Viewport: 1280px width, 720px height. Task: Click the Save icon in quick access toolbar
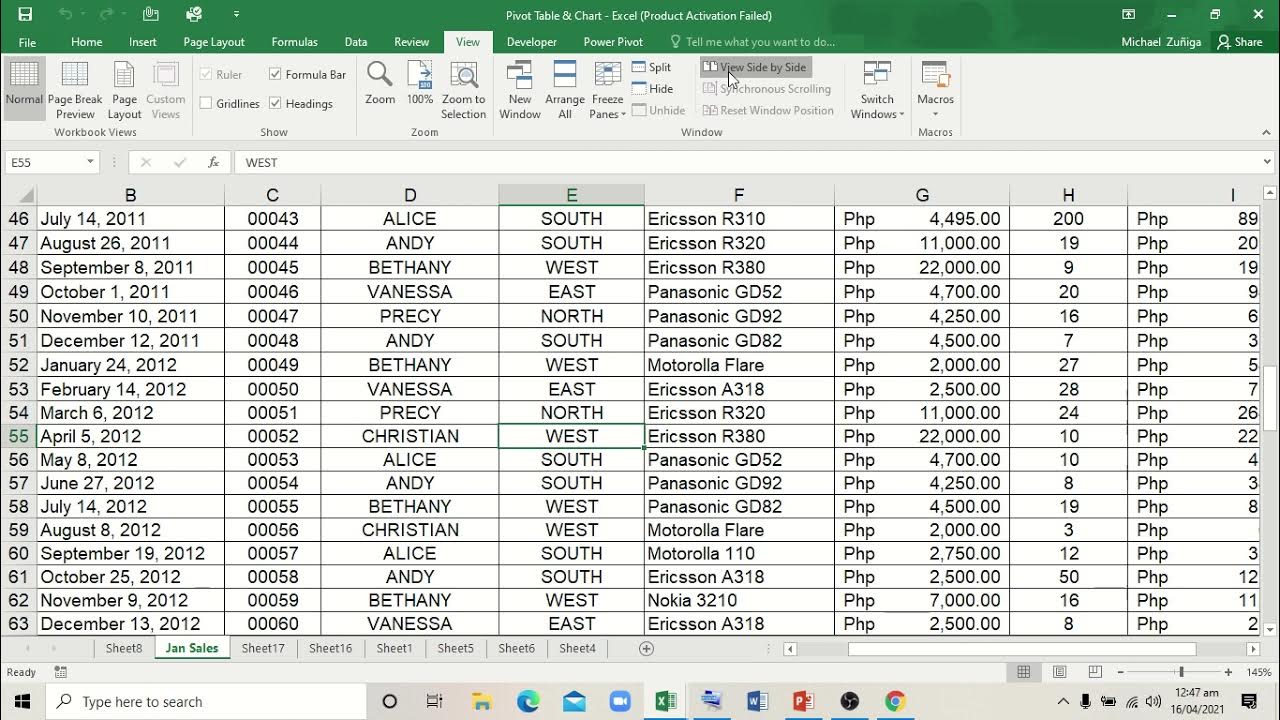pyautogui.click(x=25, y=14)
